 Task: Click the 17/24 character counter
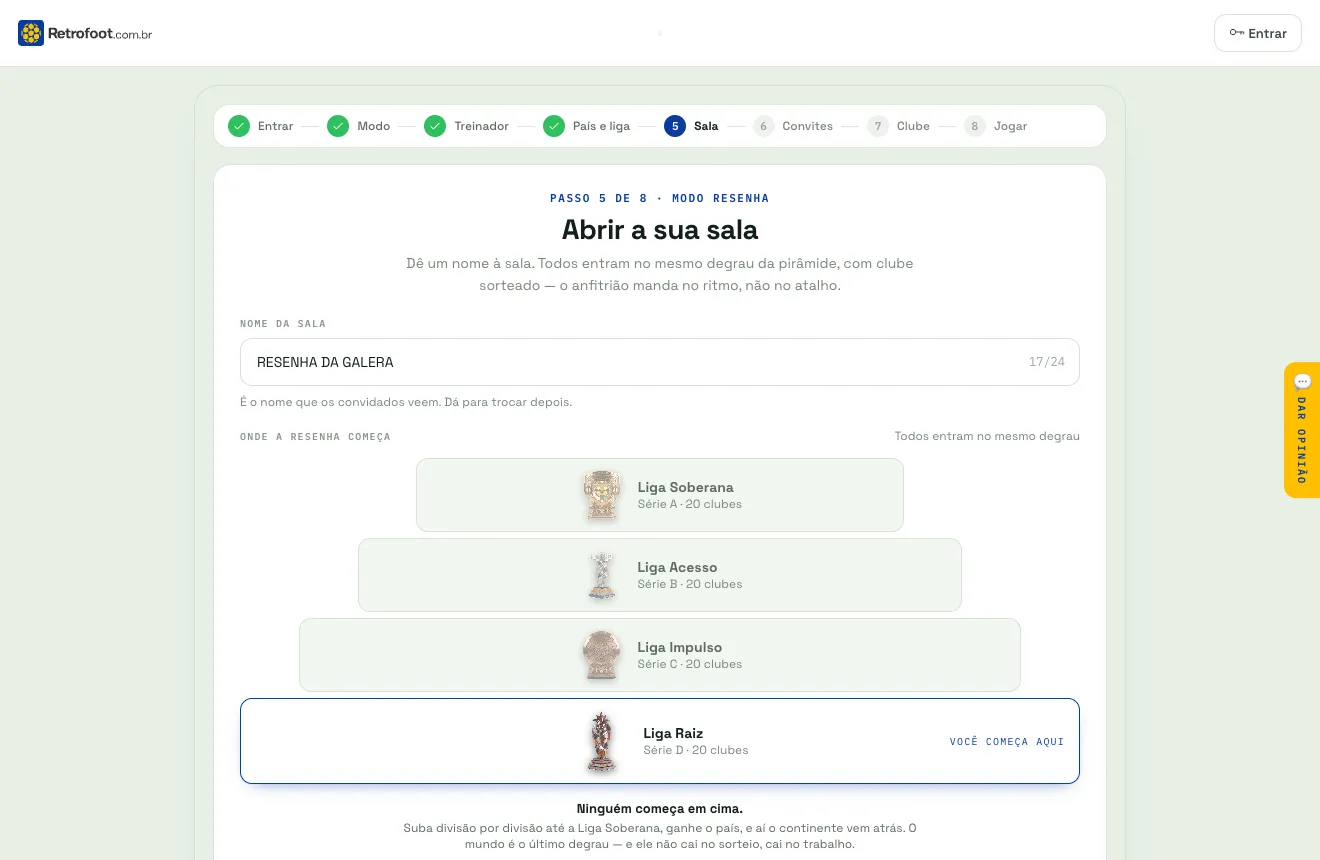[x=1047, y=362]
